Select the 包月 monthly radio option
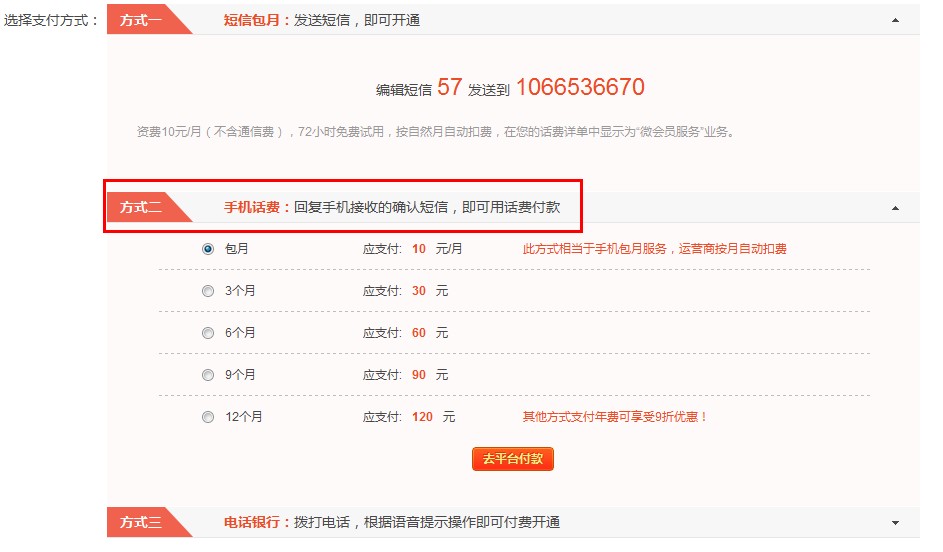943x552 pixels. point(207,249)
